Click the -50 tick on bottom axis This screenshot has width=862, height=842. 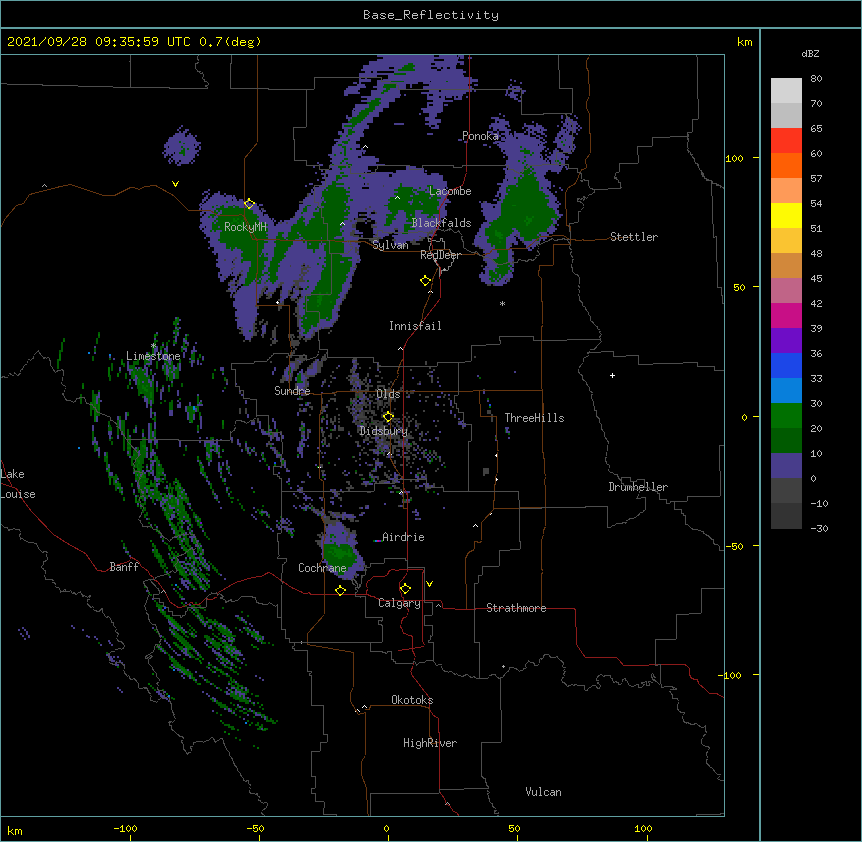point(255,828)
